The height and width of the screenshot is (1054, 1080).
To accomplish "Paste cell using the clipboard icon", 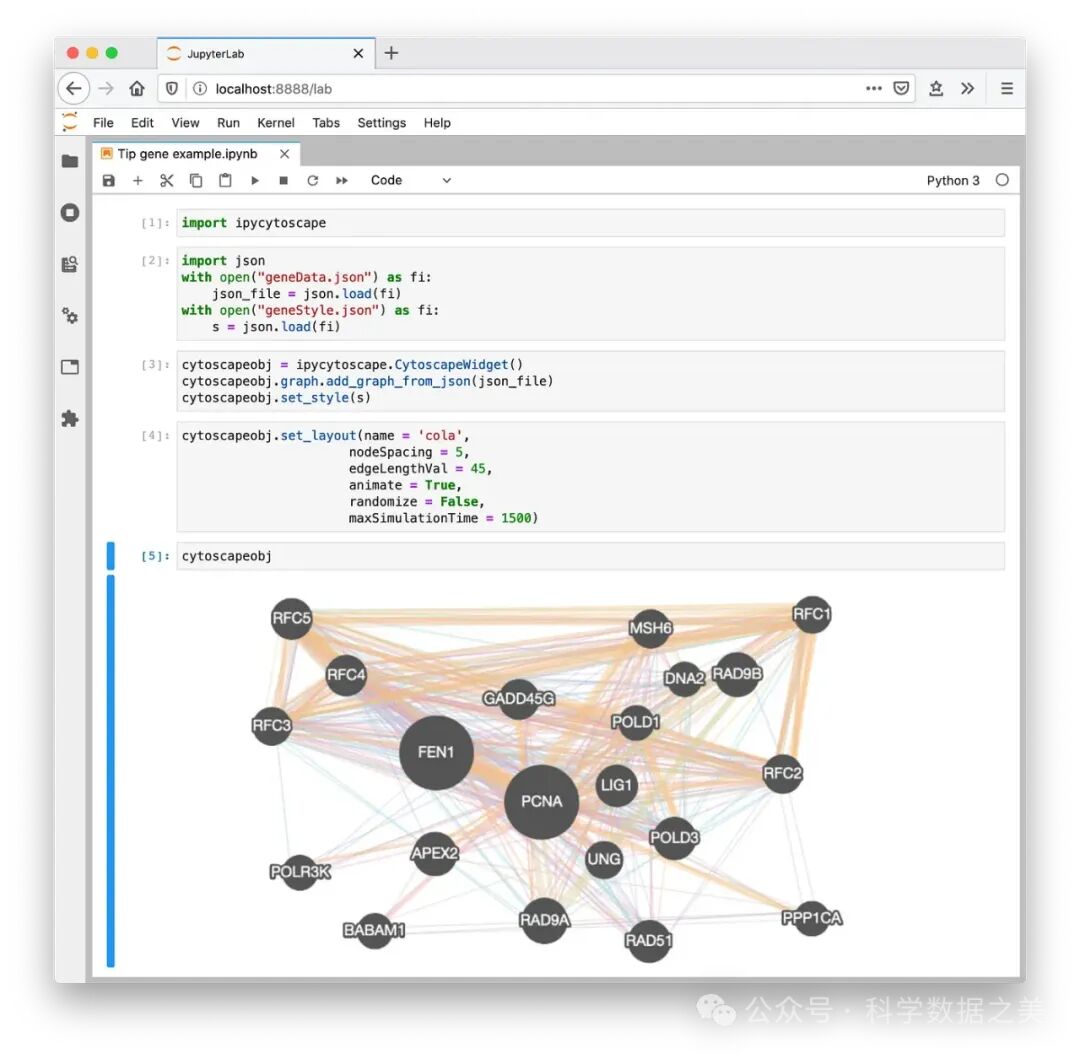I will pyautogui.click(x=225, y=181).
